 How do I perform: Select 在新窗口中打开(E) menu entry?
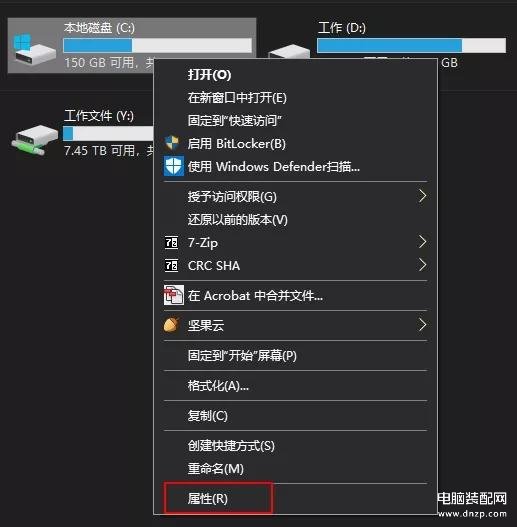point(237,98)
